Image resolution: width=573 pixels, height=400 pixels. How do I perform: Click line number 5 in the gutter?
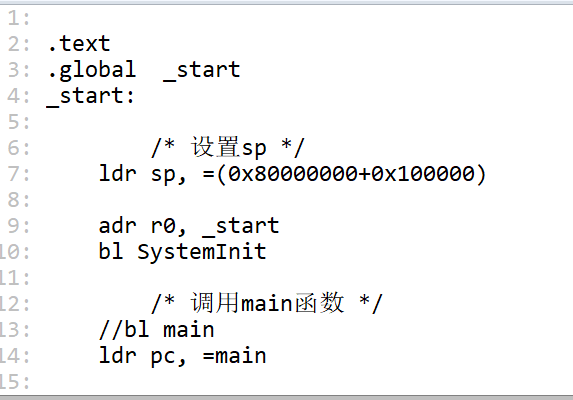click(x=14, y=122)
